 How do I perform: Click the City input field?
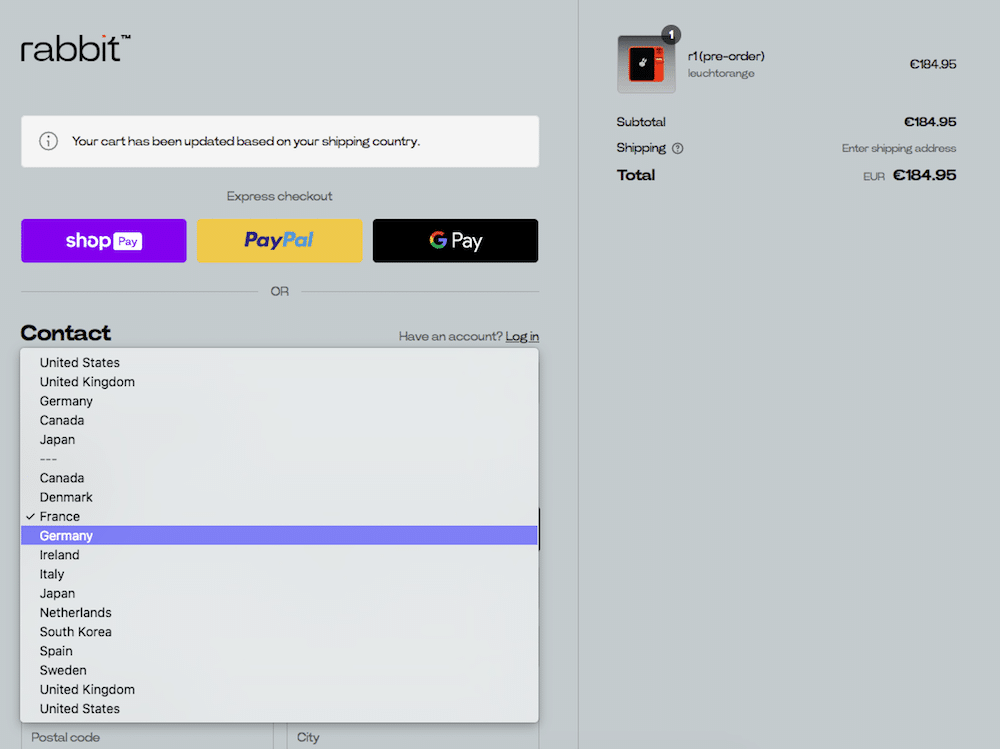click(413, 736)
